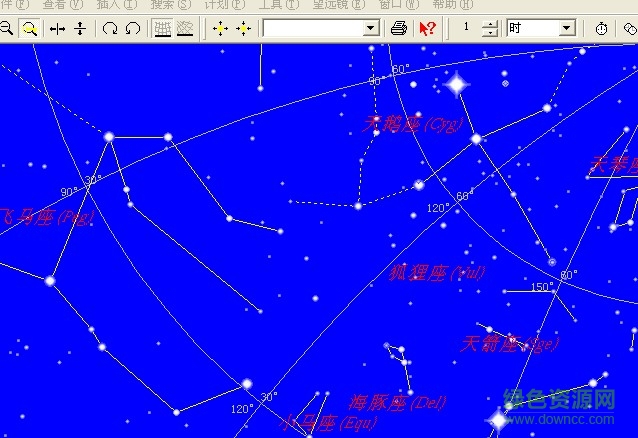Image resolution: width=638 pixels, height=438 pixels.
Task: Toggle the pressed grid lines button
Action: coord(163,28)
